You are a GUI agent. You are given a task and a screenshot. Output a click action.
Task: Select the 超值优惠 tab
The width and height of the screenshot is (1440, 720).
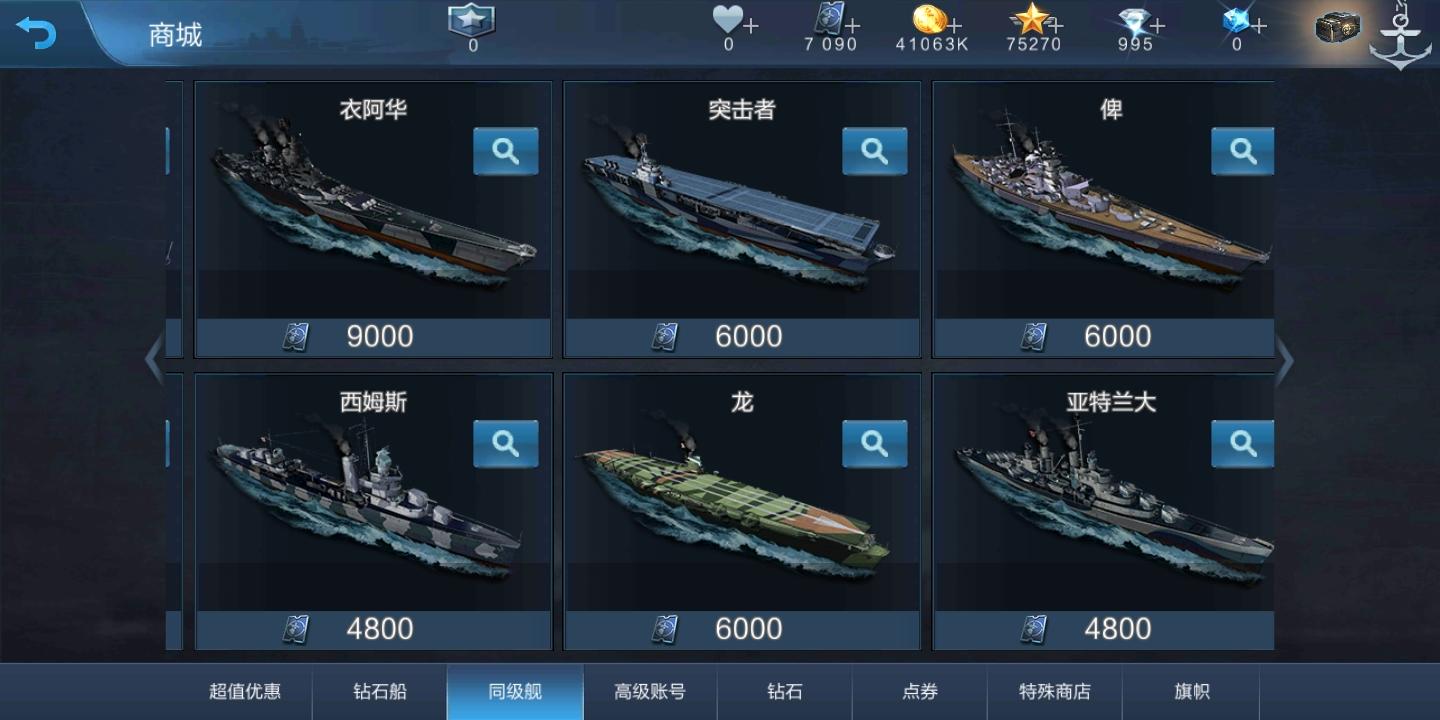click(x=245, y=691)
